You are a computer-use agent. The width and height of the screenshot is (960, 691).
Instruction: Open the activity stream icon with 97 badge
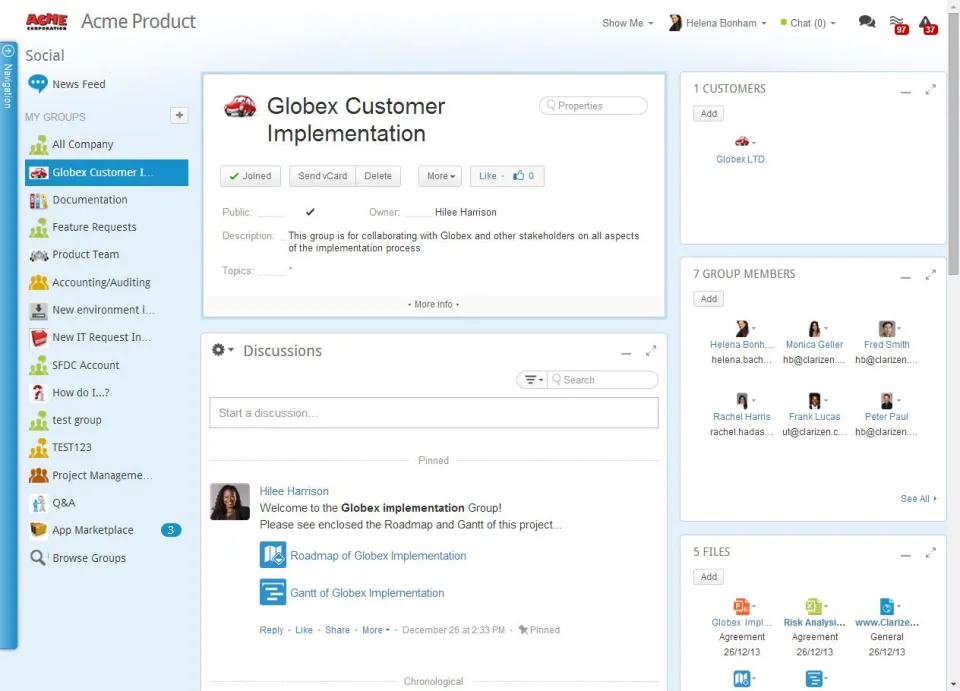(x=898, y=24)
